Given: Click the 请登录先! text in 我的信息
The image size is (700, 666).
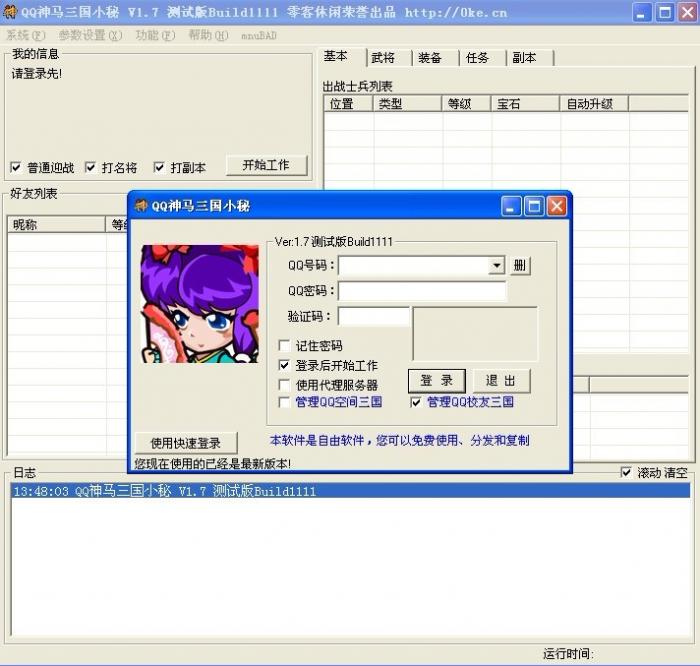Looking at the screenshot, I should [x=37, y=73].
